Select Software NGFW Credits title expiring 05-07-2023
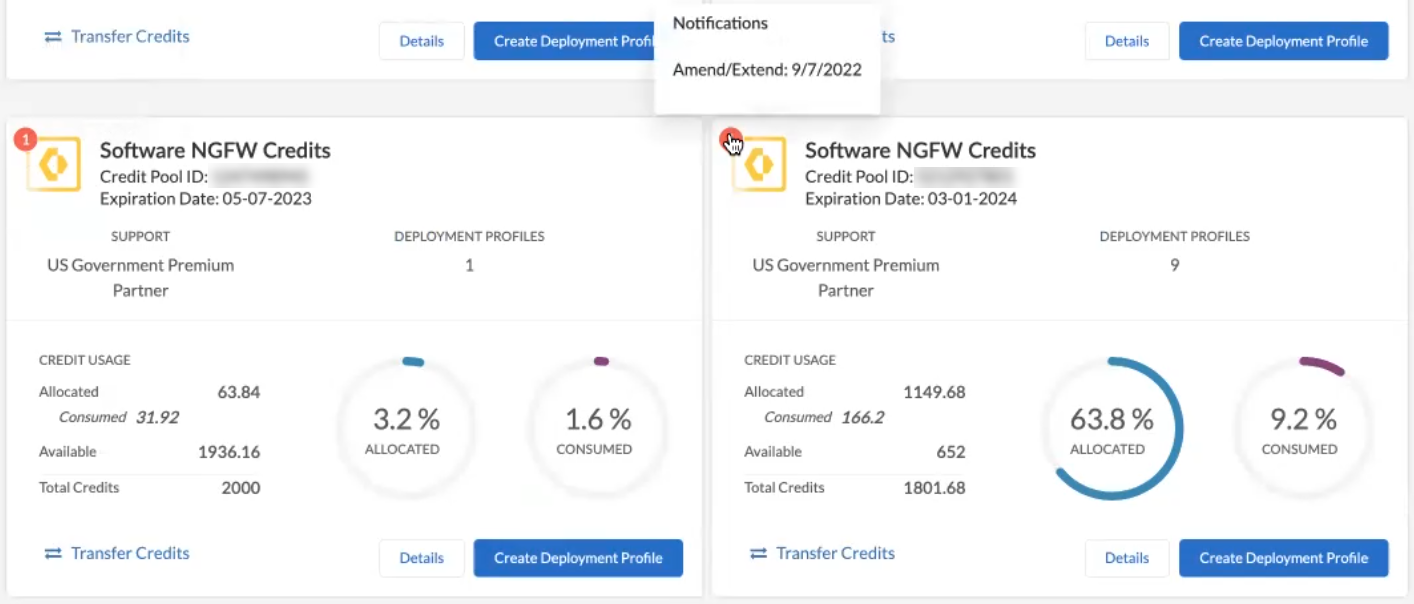 tap(215, 151)
